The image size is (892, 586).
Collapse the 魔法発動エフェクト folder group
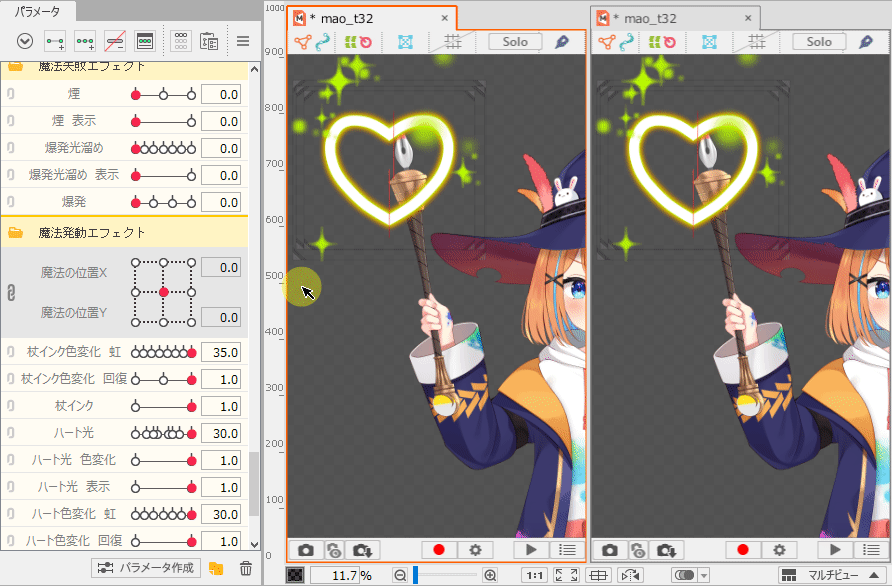16,232
